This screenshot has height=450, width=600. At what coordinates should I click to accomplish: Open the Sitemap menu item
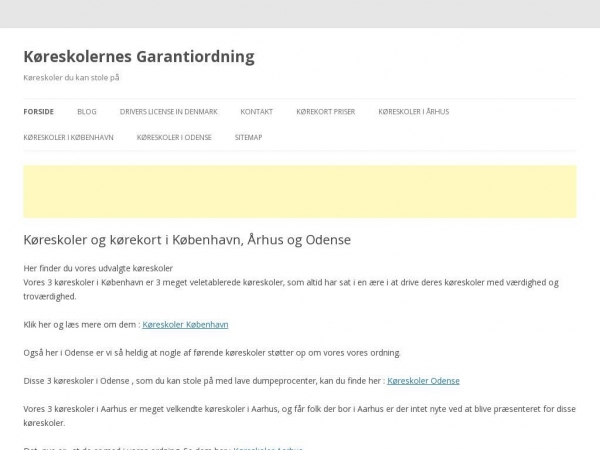tap(248, 137)
